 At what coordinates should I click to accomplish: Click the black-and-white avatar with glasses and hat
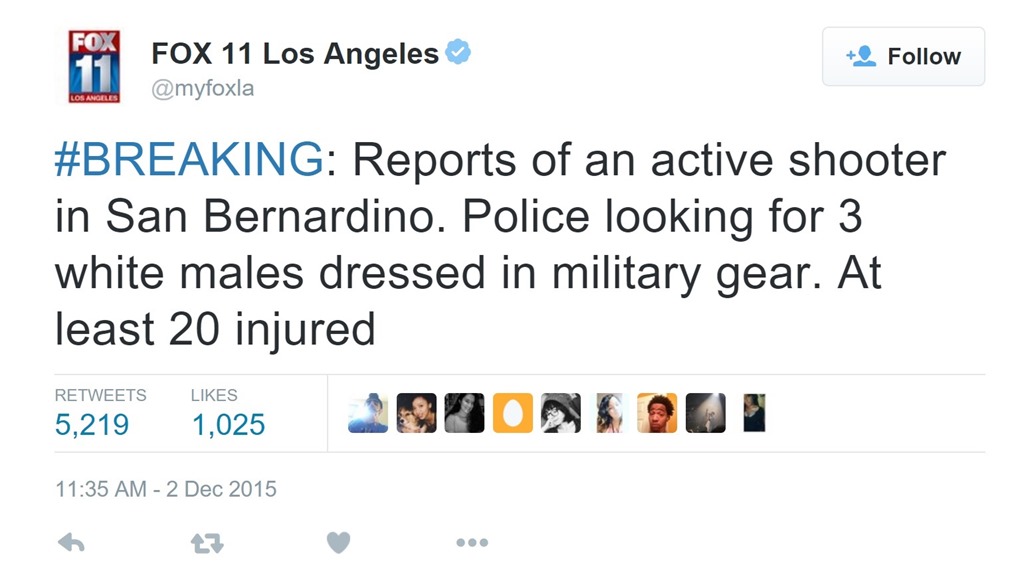tap(561, 412)
